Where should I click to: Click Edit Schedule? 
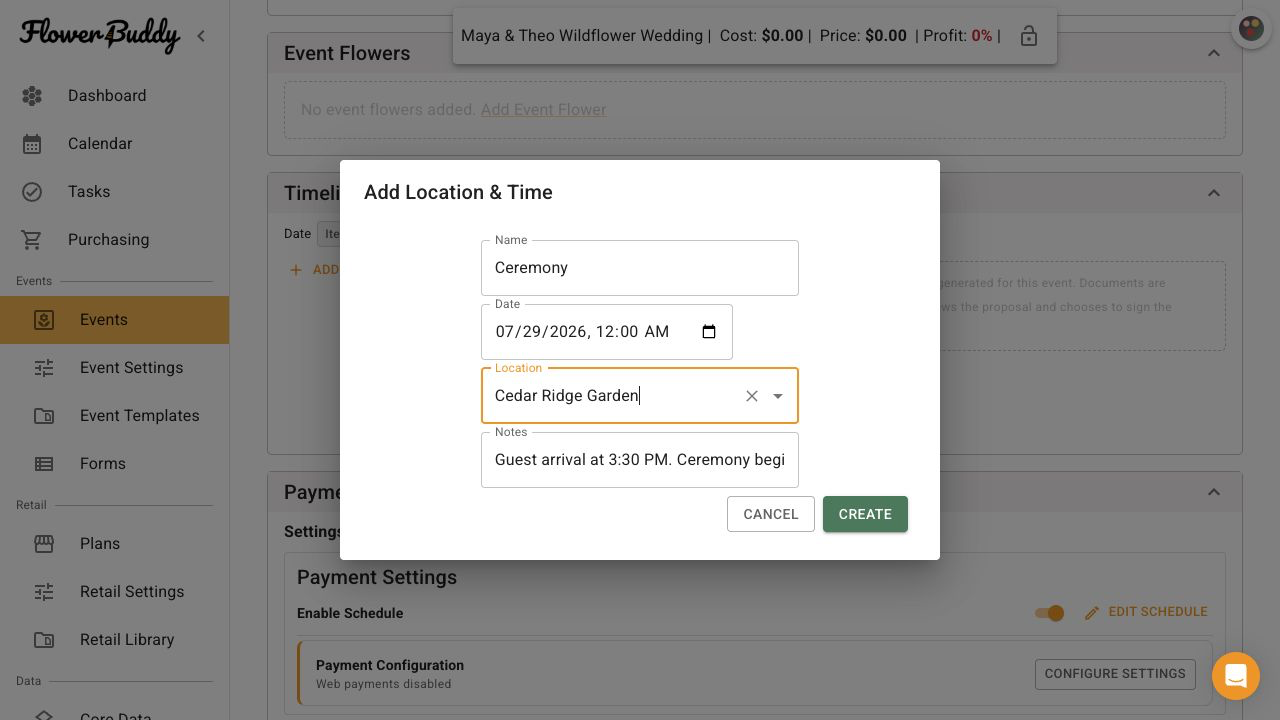pos(1146,612)
